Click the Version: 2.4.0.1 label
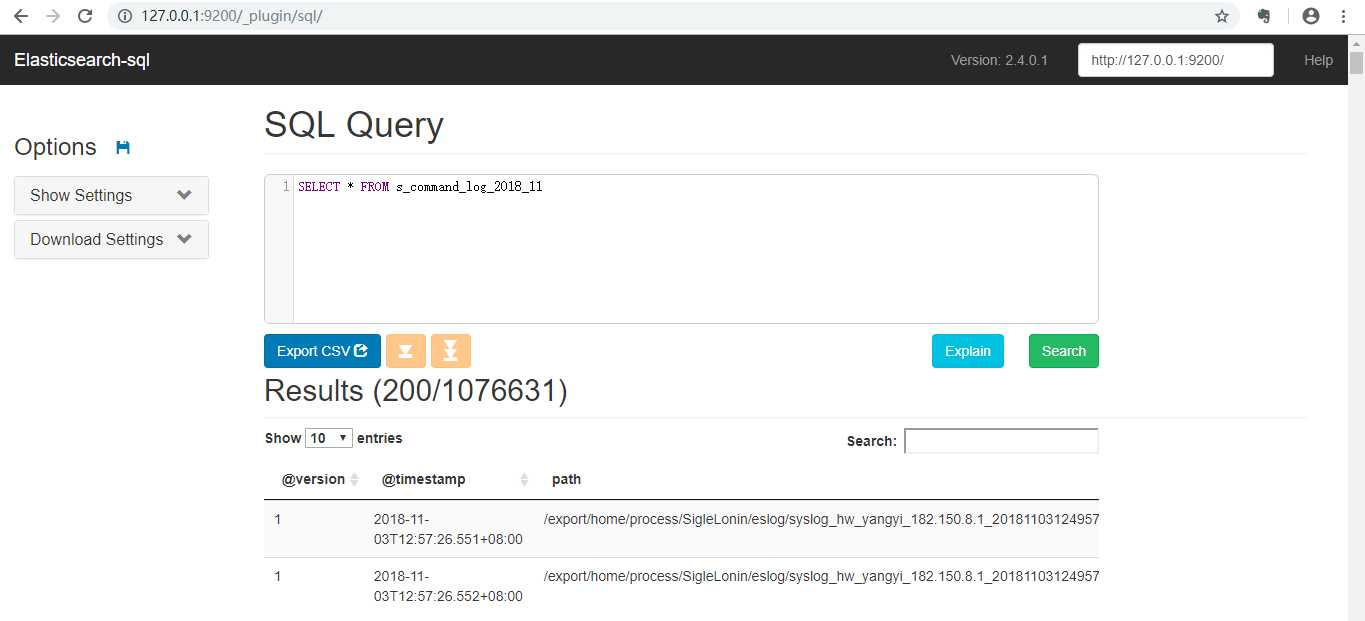The height and width of the screenshot is (621, 1365). [999, 60]
